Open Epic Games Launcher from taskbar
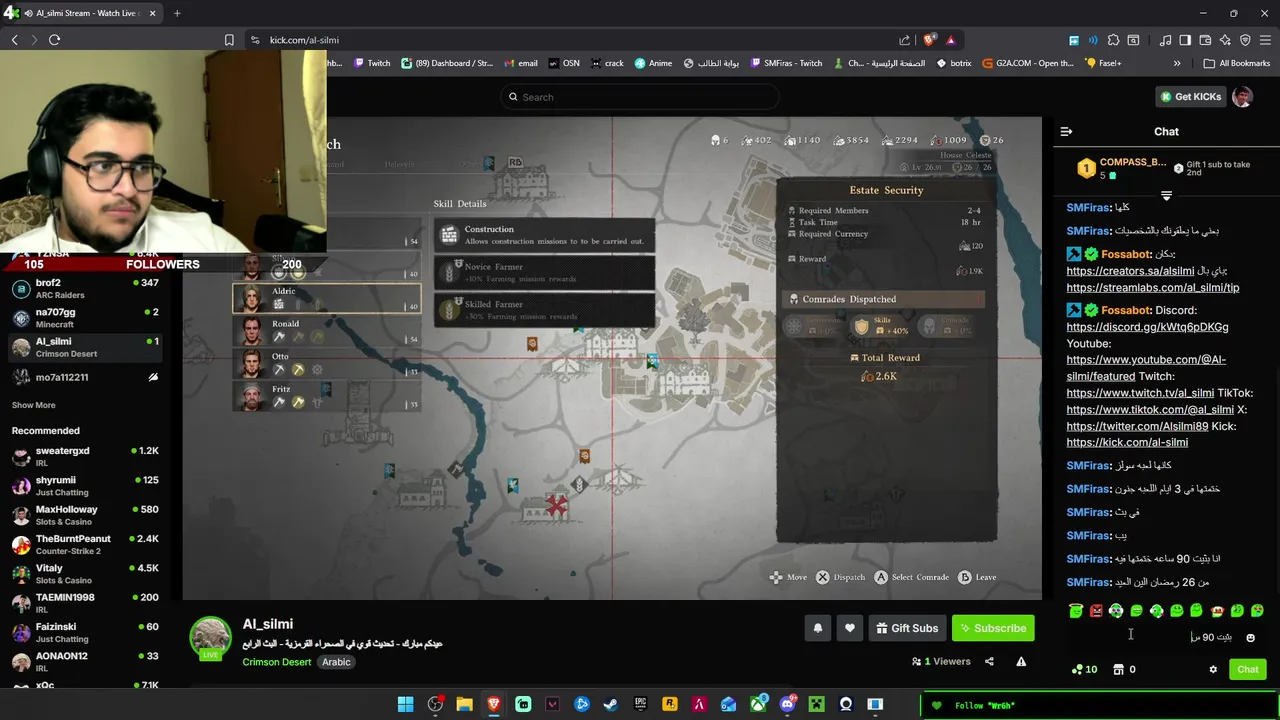 (640, 704)
